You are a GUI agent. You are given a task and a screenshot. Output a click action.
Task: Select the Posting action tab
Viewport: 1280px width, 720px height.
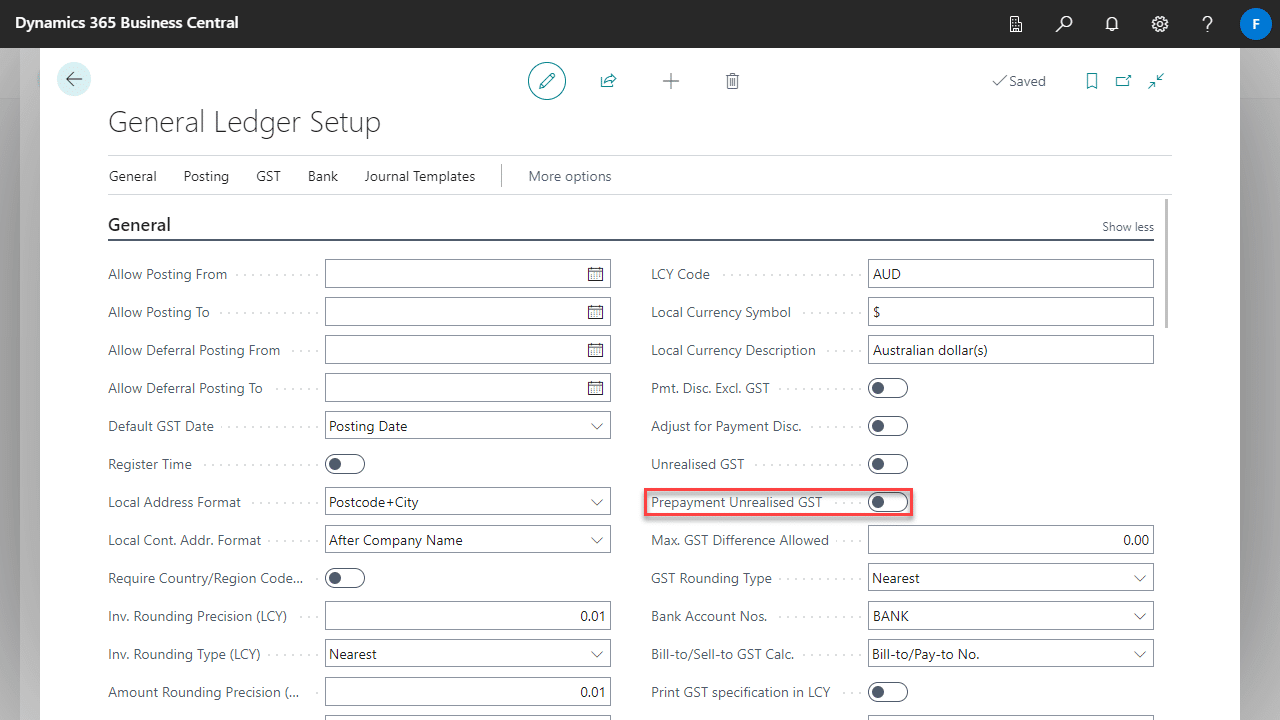tap(206, 176)
